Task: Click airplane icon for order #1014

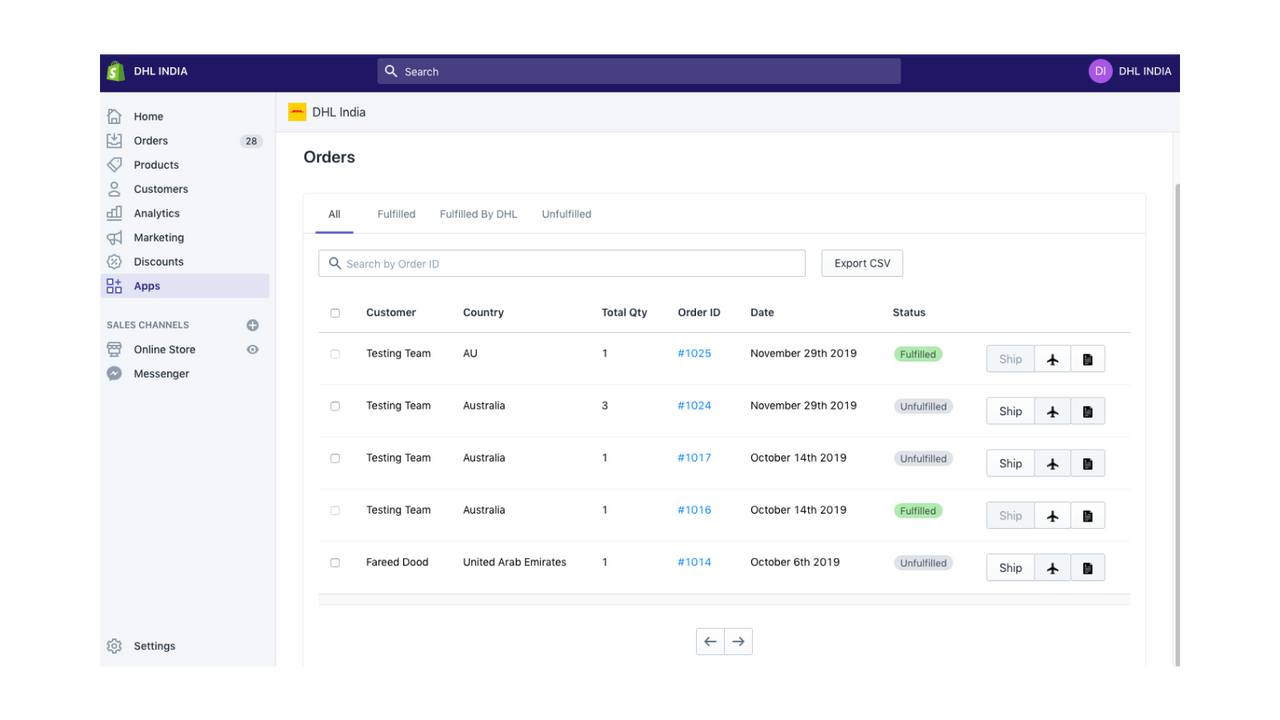Action: pyautogui.click(x=1052, y=567)
